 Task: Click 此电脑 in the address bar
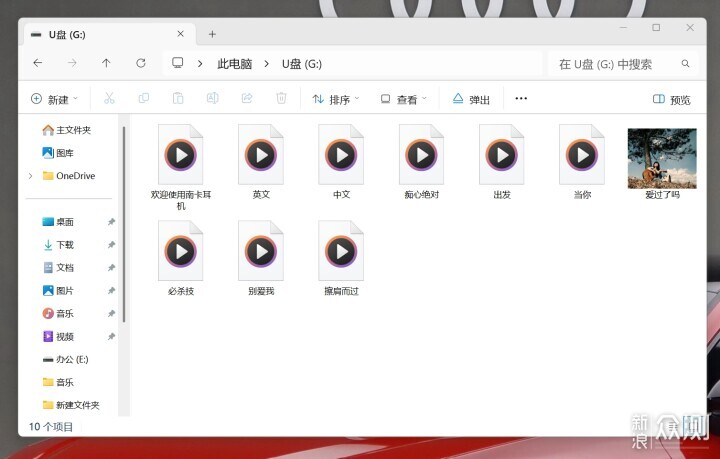(x=235, y=64)
